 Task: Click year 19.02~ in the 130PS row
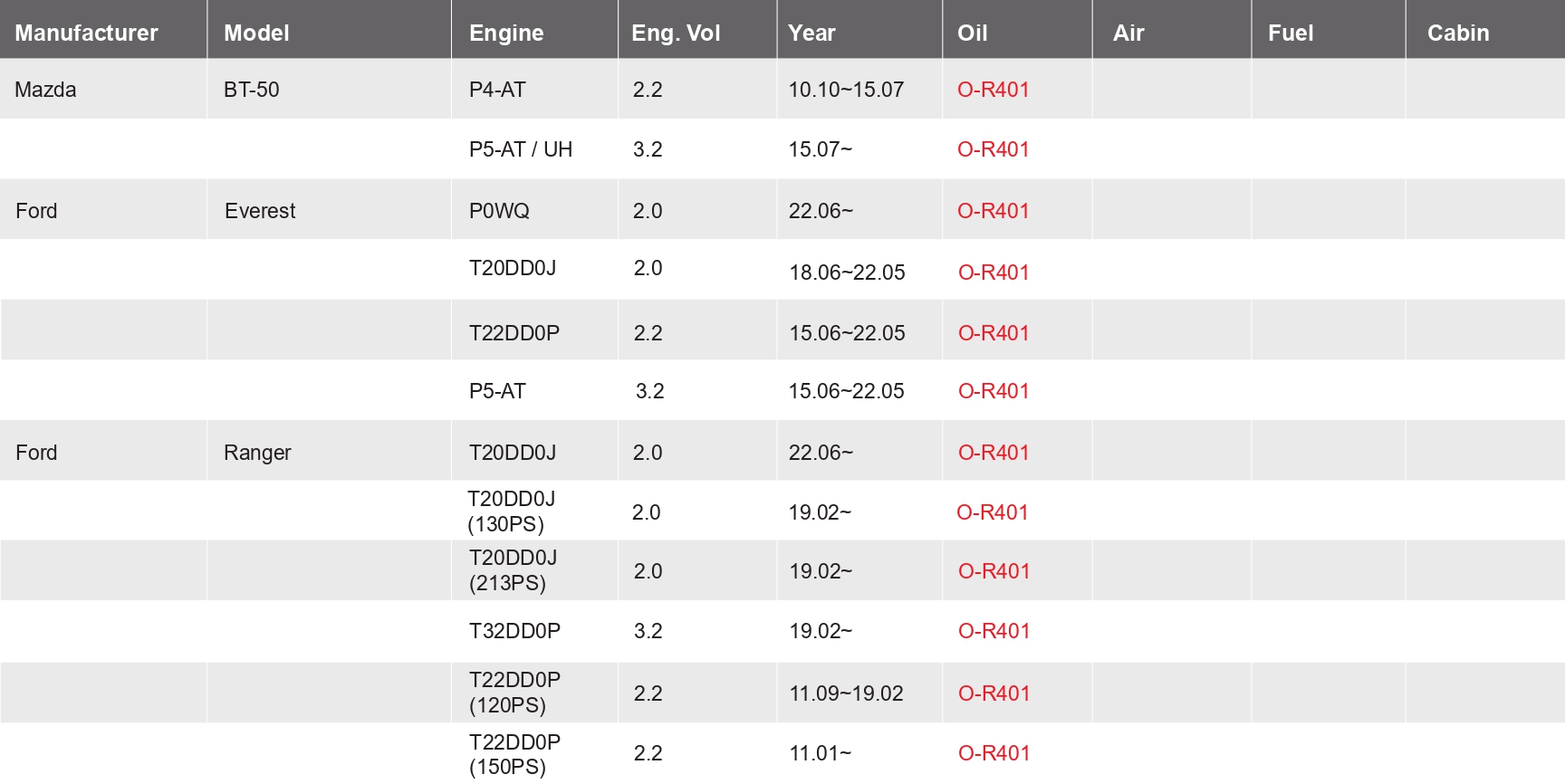820,512
